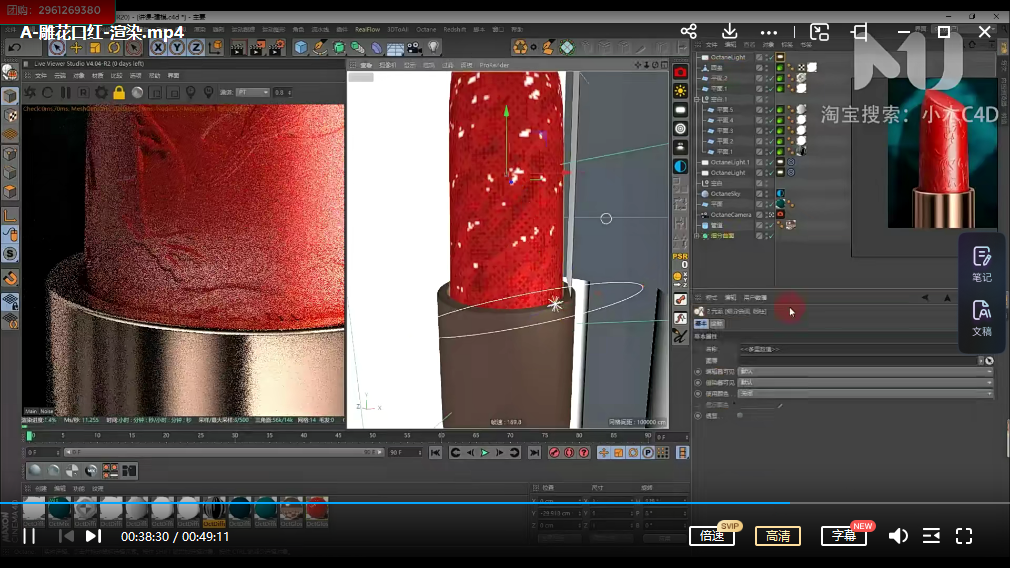Change video quality via 高清
Viewport: 1010px width, 568px height.
point(778,536)
